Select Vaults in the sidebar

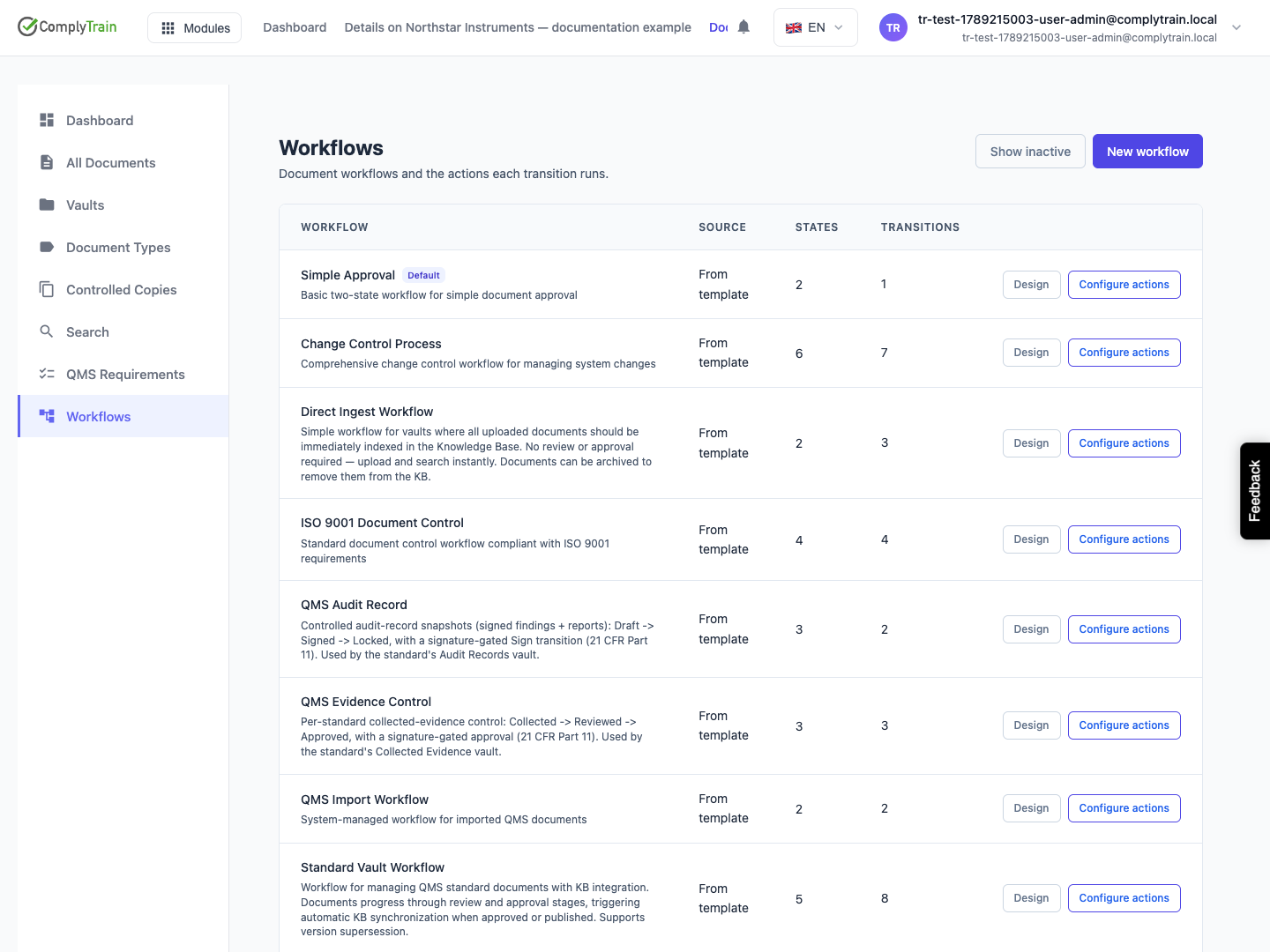tap(123, 205)
